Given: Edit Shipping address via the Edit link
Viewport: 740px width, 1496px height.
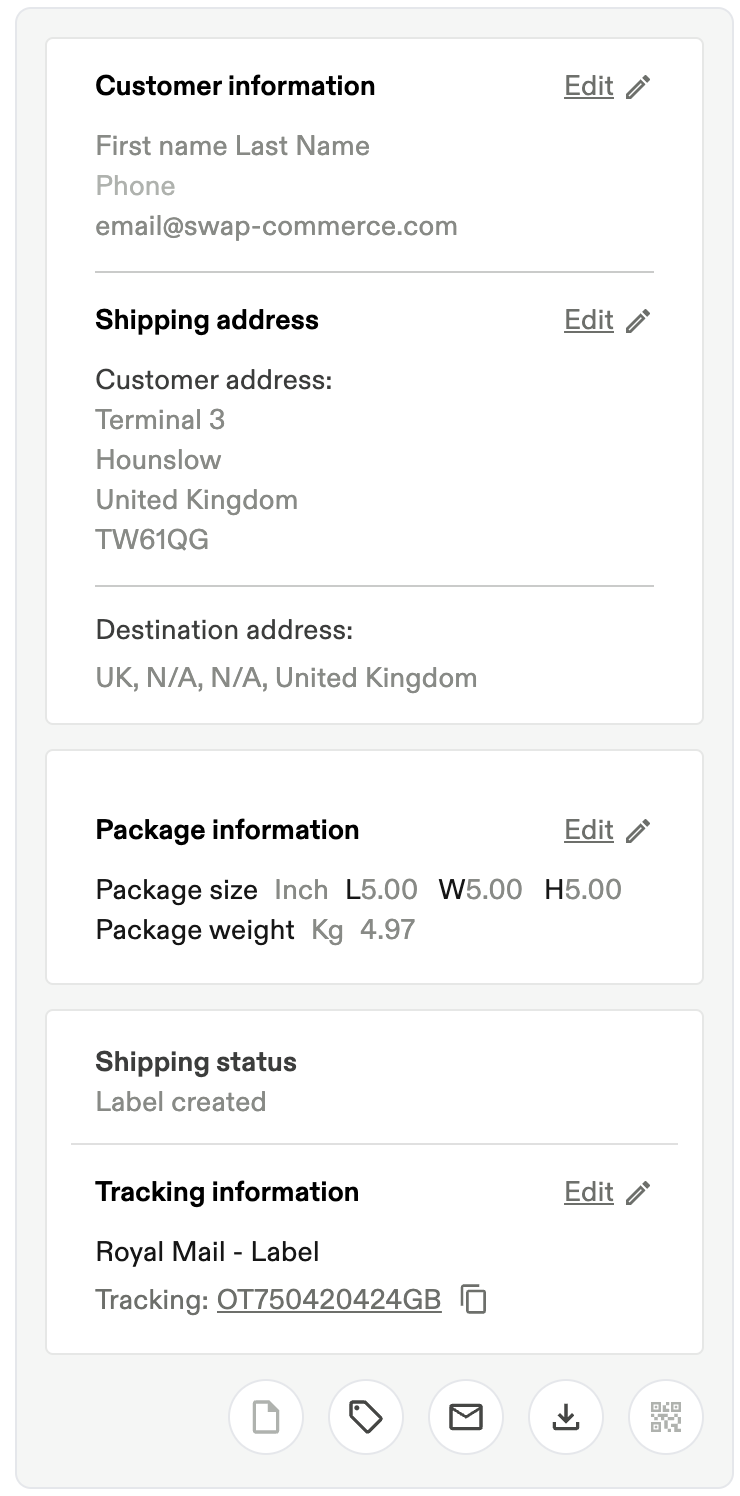Looking at the screenshot, I should [589, 320].
